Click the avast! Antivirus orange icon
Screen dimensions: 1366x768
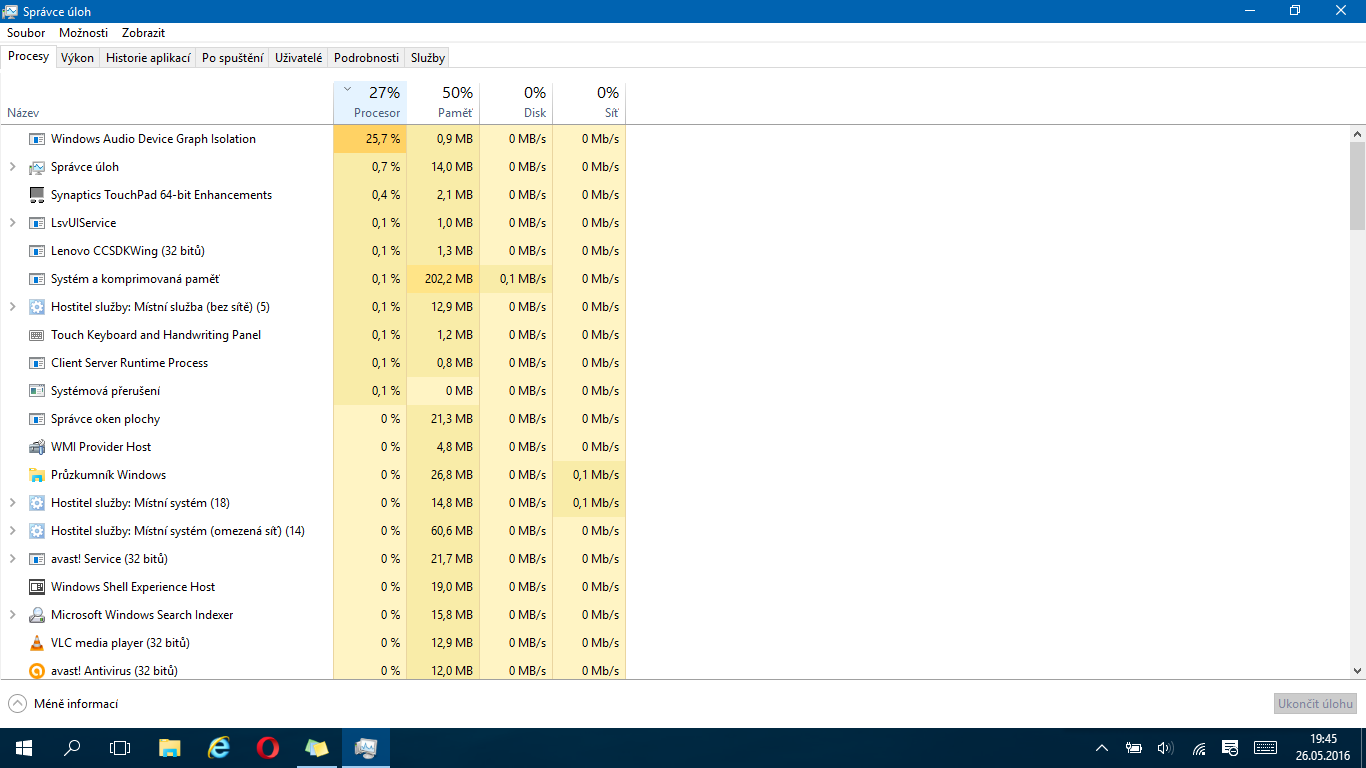(x=37, y=671)
